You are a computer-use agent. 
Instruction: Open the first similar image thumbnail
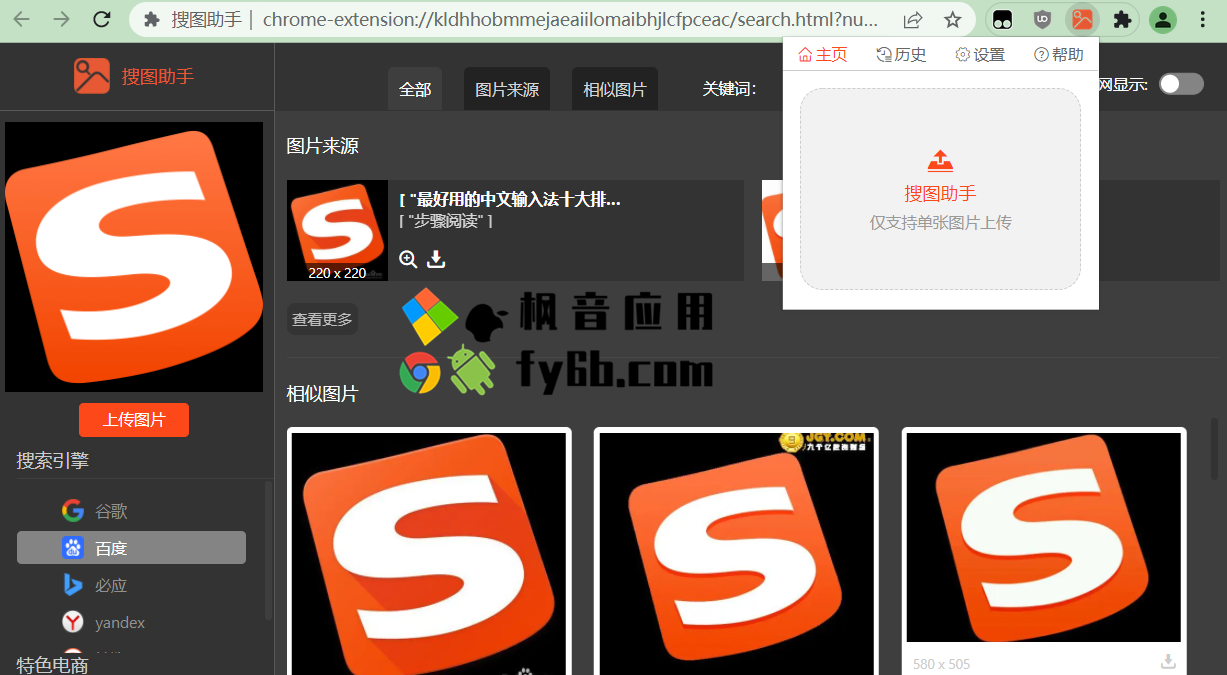429,553
